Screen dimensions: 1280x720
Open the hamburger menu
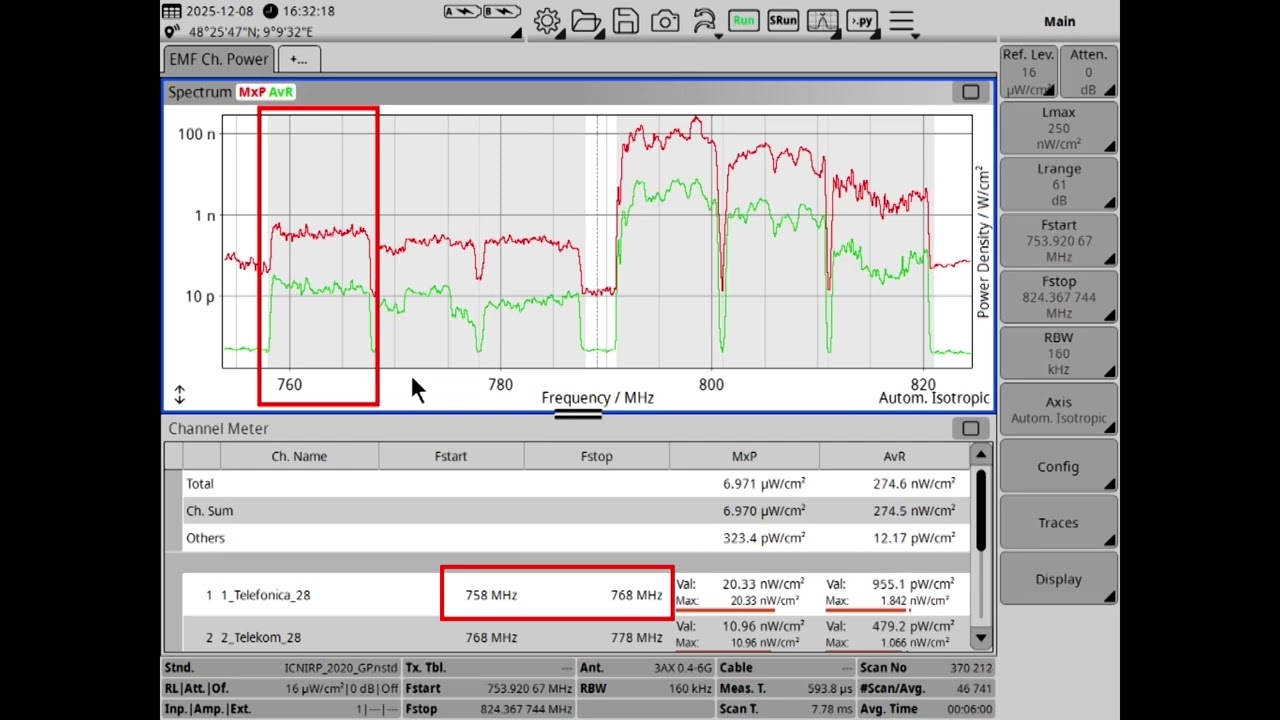[900, 20]
